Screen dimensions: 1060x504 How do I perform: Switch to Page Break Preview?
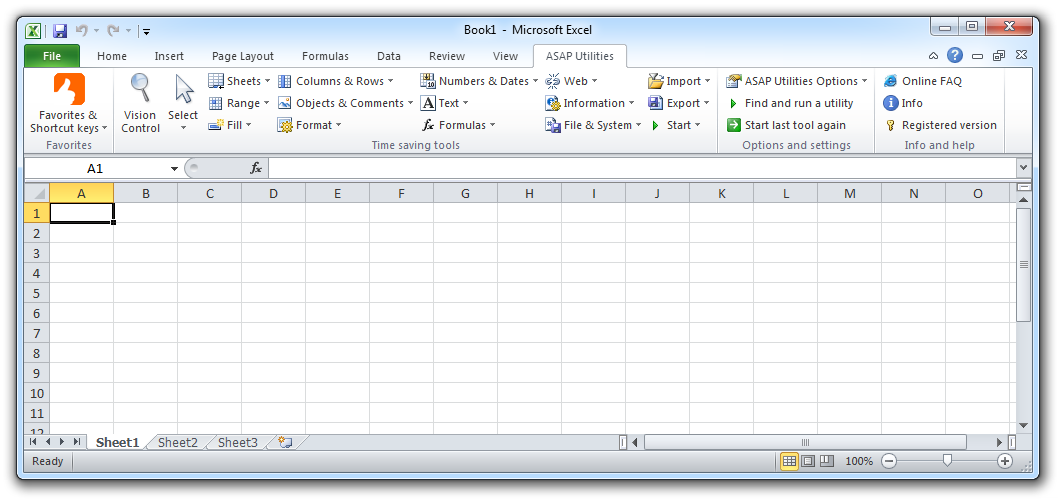(x=827, y=461)
